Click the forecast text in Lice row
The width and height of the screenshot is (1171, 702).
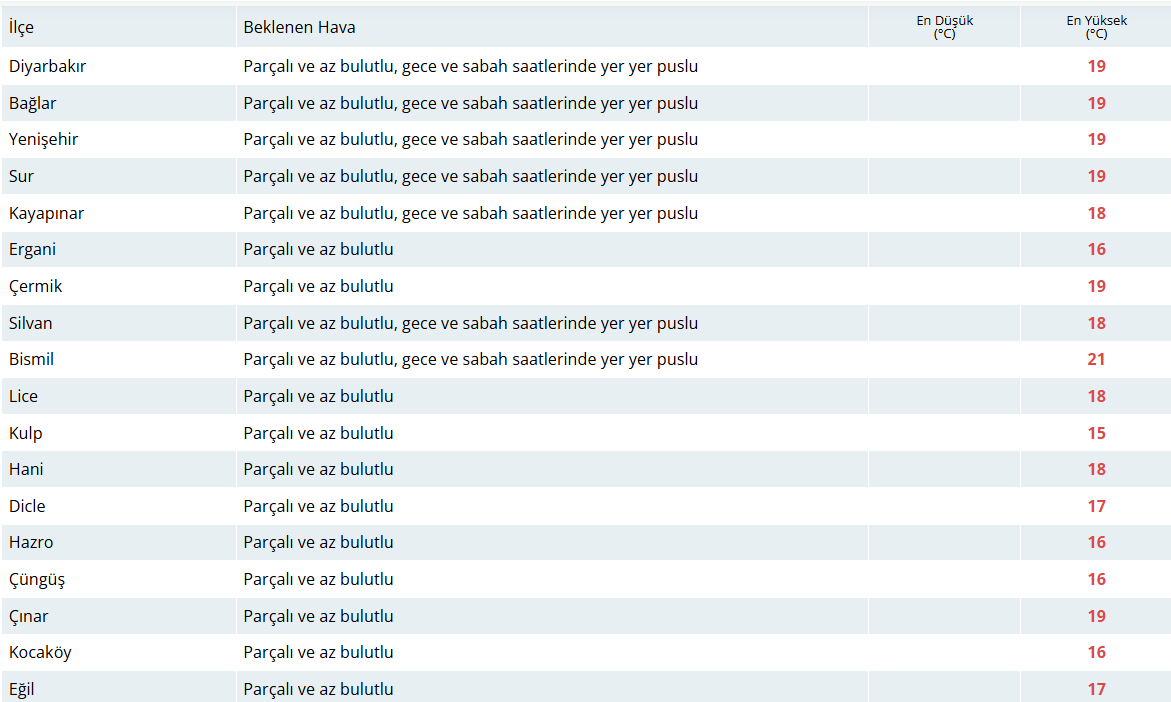point(318,397)
